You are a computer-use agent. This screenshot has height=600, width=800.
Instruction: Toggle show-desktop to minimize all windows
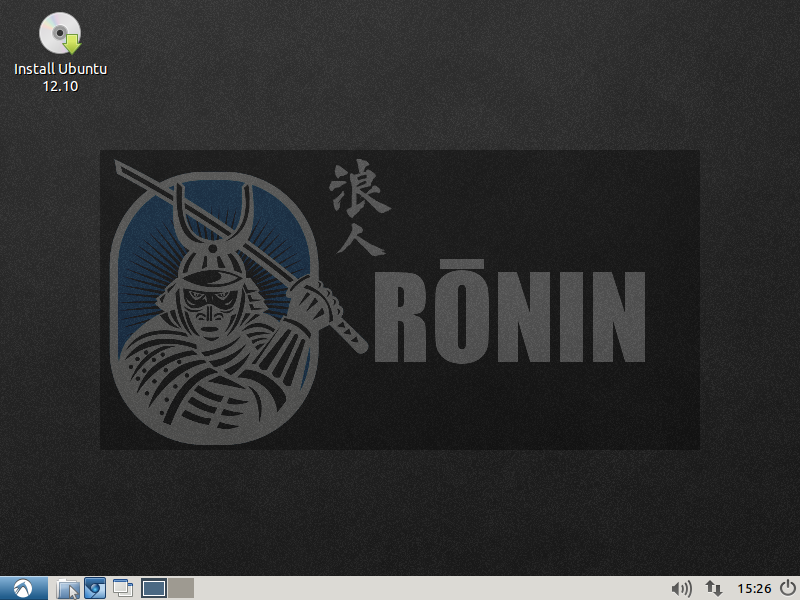121,588
